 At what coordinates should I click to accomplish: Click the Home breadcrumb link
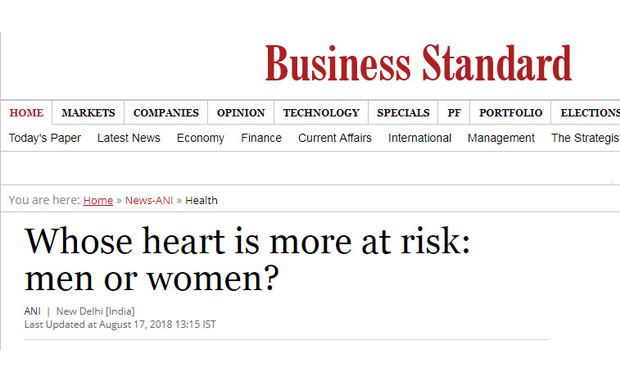pos(98,201)
